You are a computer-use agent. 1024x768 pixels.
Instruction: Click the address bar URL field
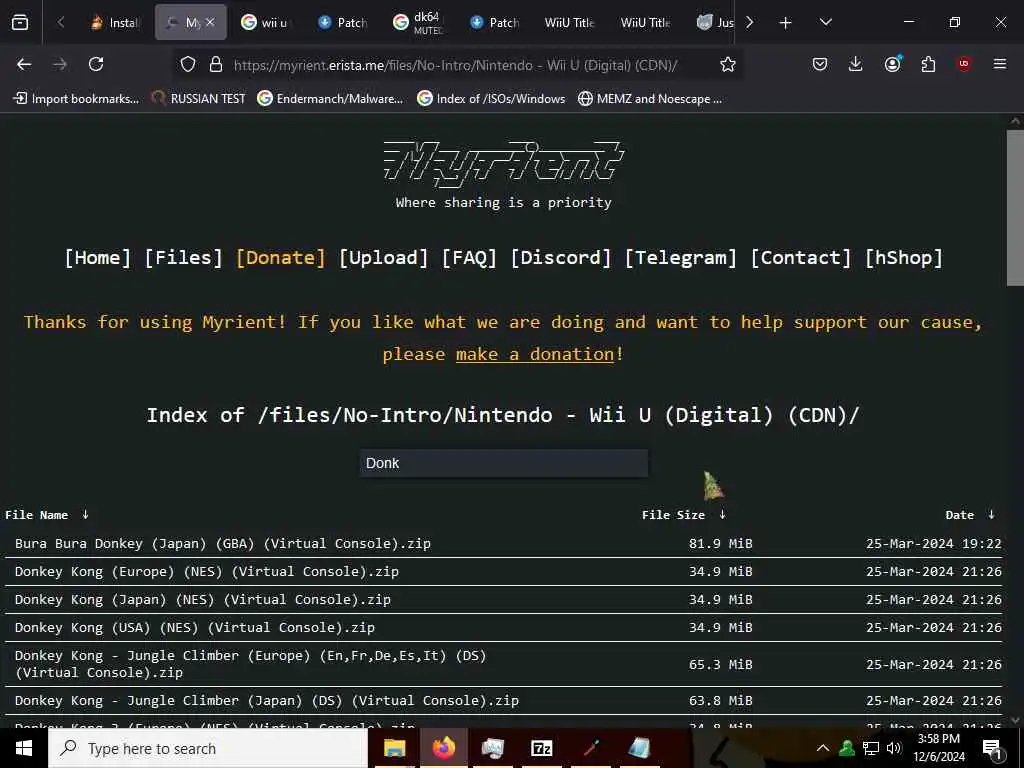pyautogui.click(x=456, y=65)
